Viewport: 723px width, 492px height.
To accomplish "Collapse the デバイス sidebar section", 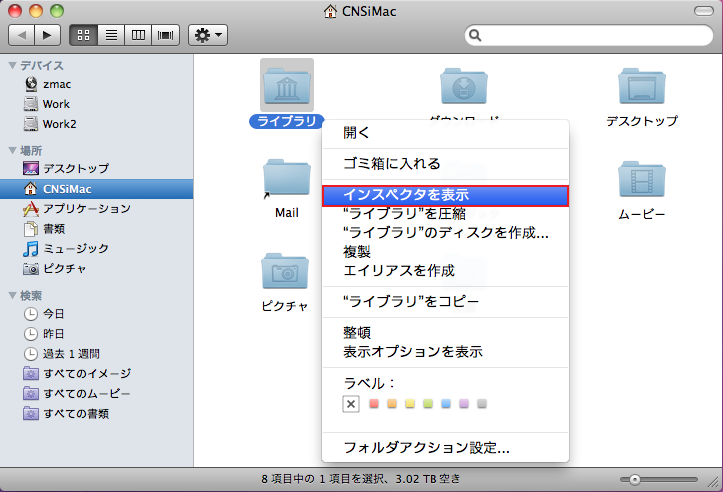I will pyautogui.click(x=12, y=65).
